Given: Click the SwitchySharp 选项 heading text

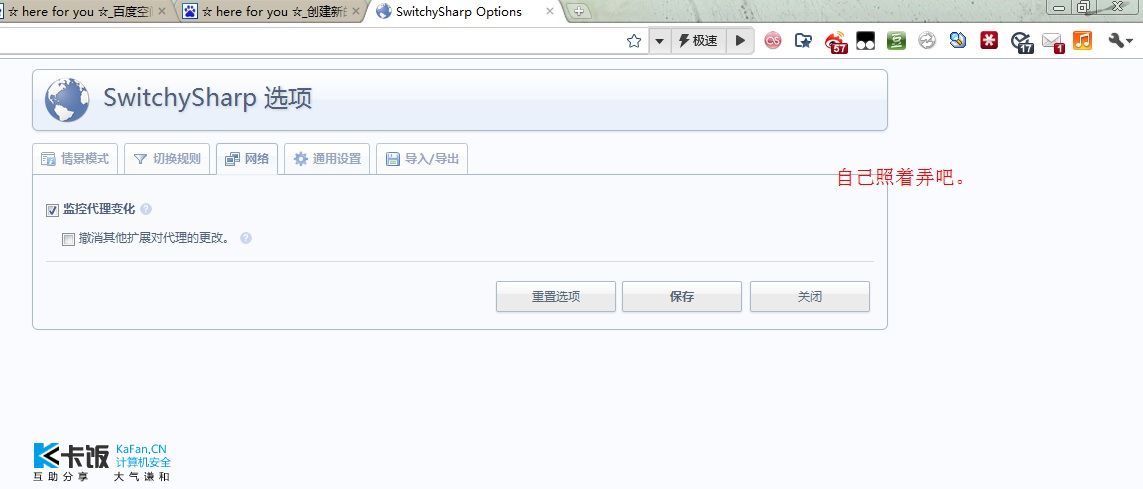Looking at the screenshot, I should tap(208, 98).
